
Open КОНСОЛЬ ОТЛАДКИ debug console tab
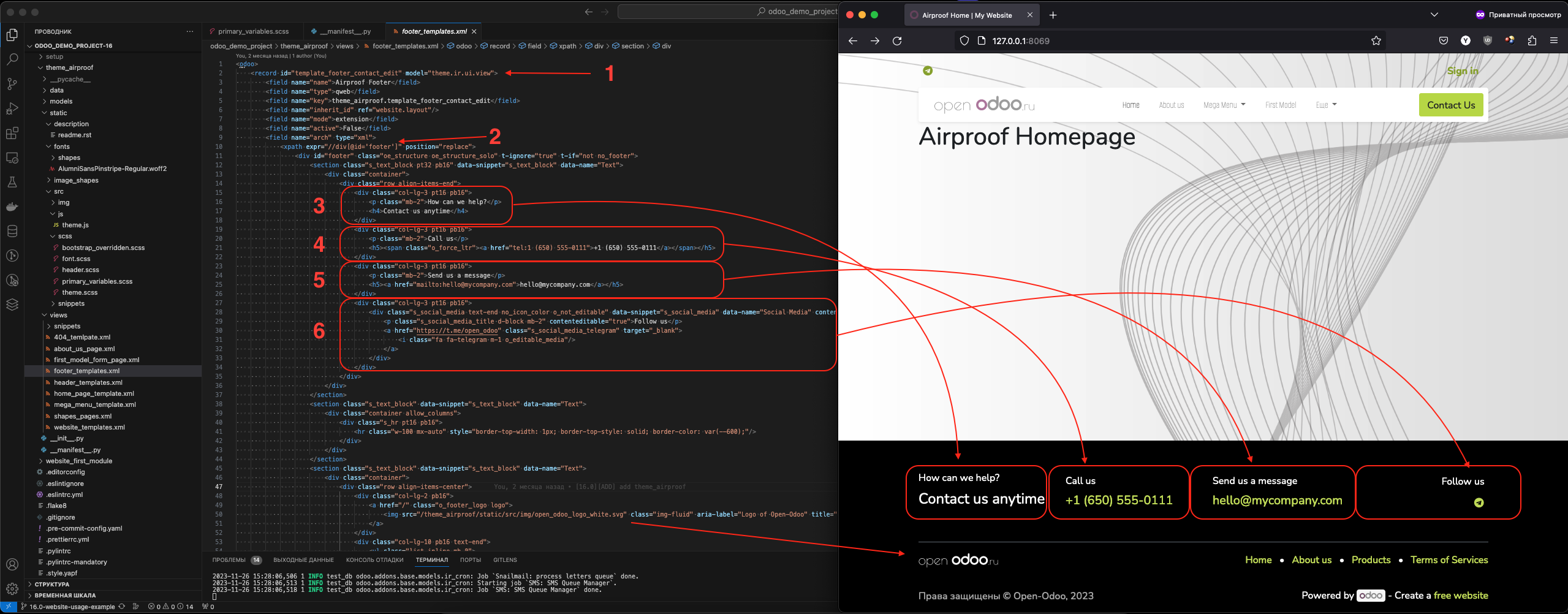pyautogui.click(x=374, y=559)
